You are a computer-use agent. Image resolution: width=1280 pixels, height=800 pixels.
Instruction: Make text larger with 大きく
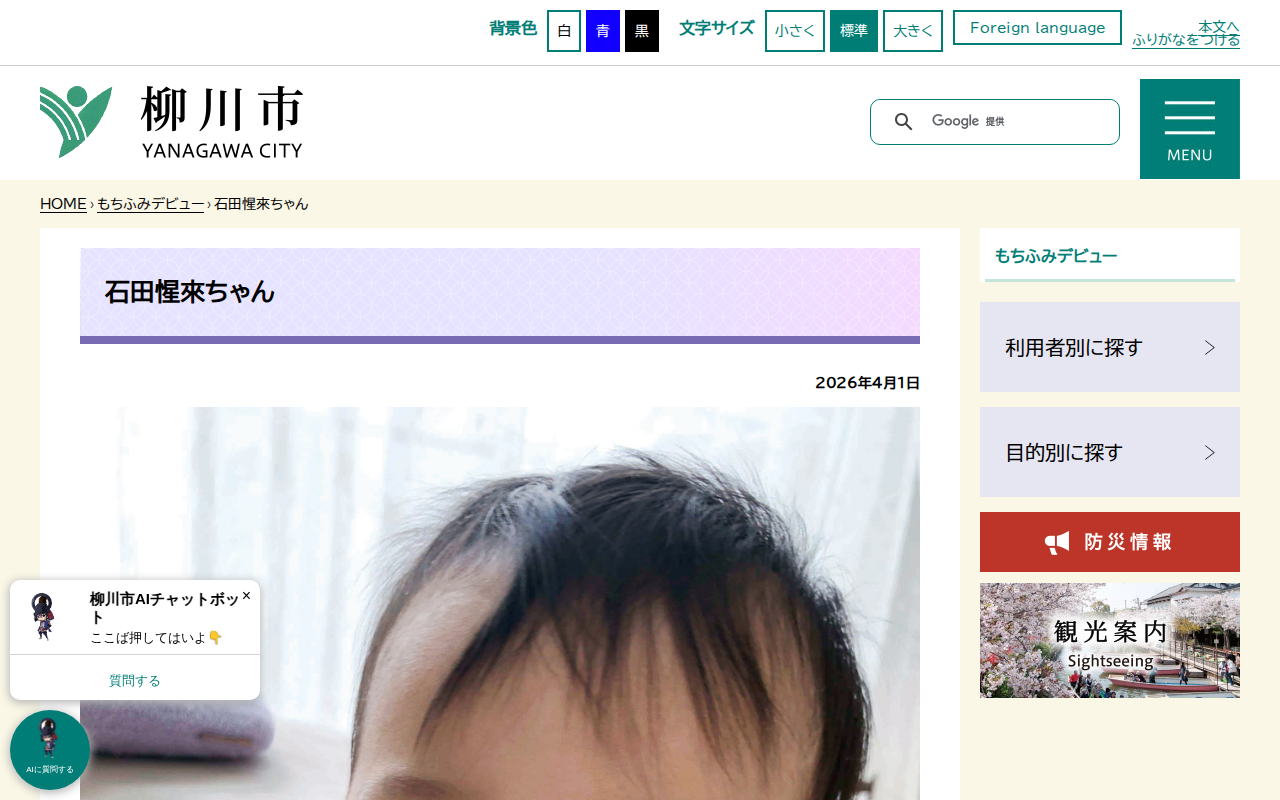point(913,31)
